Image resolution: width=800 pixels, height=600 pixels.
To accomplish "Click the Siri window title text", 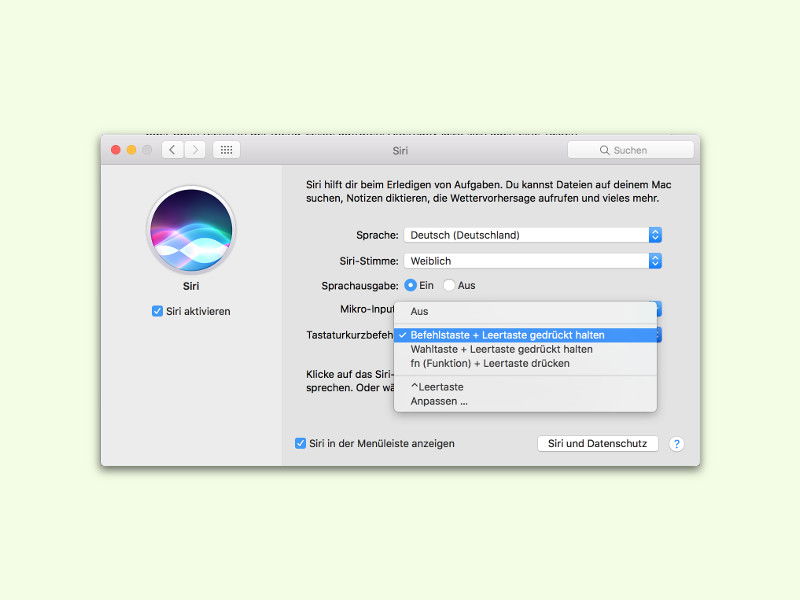I will coord(400,151).
